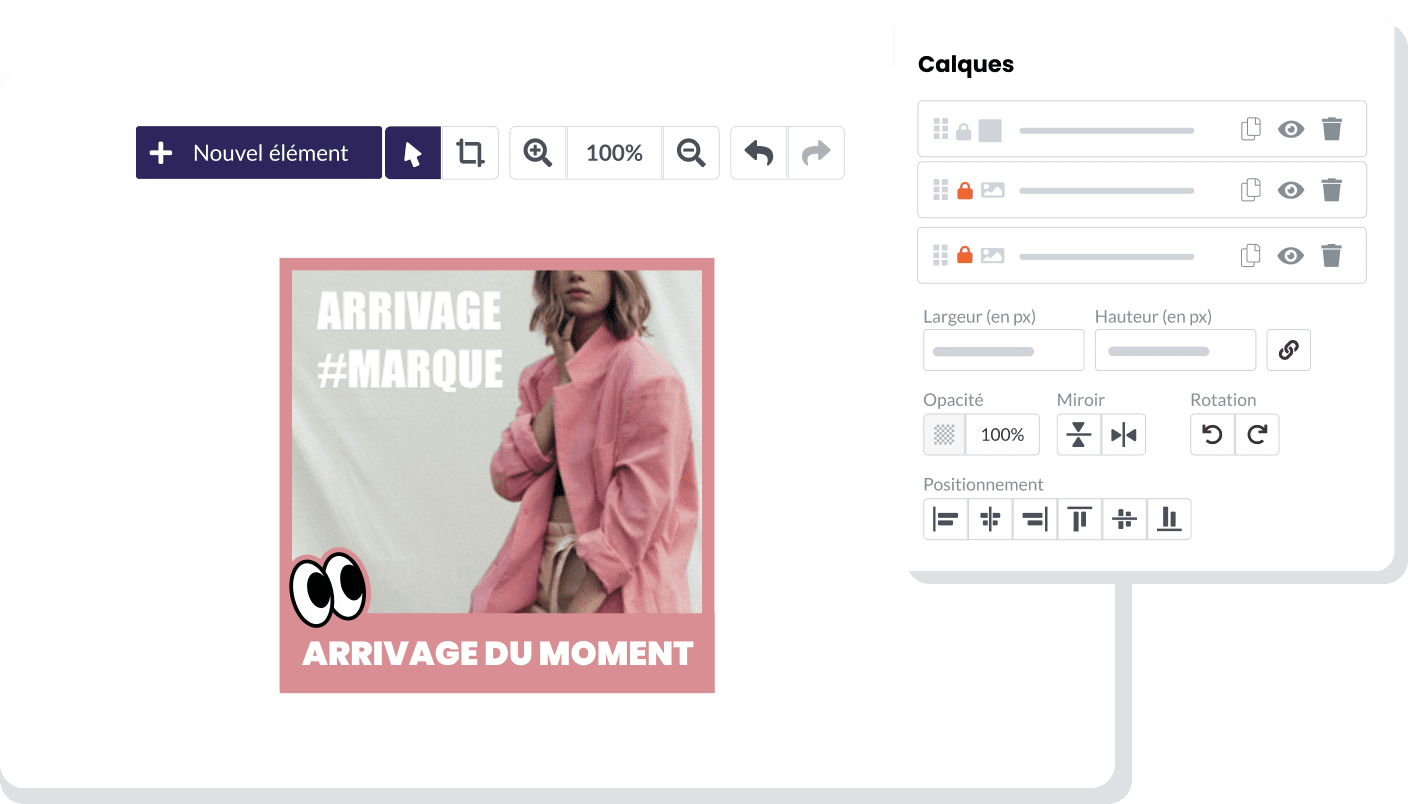
Task: Align the element to the left edge
Action: pyautogui.click(x=945, y=519)
